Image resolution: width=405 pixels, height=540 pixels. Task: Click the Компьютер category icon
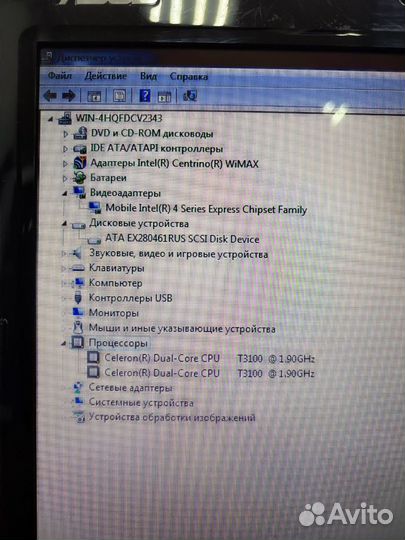79,283
